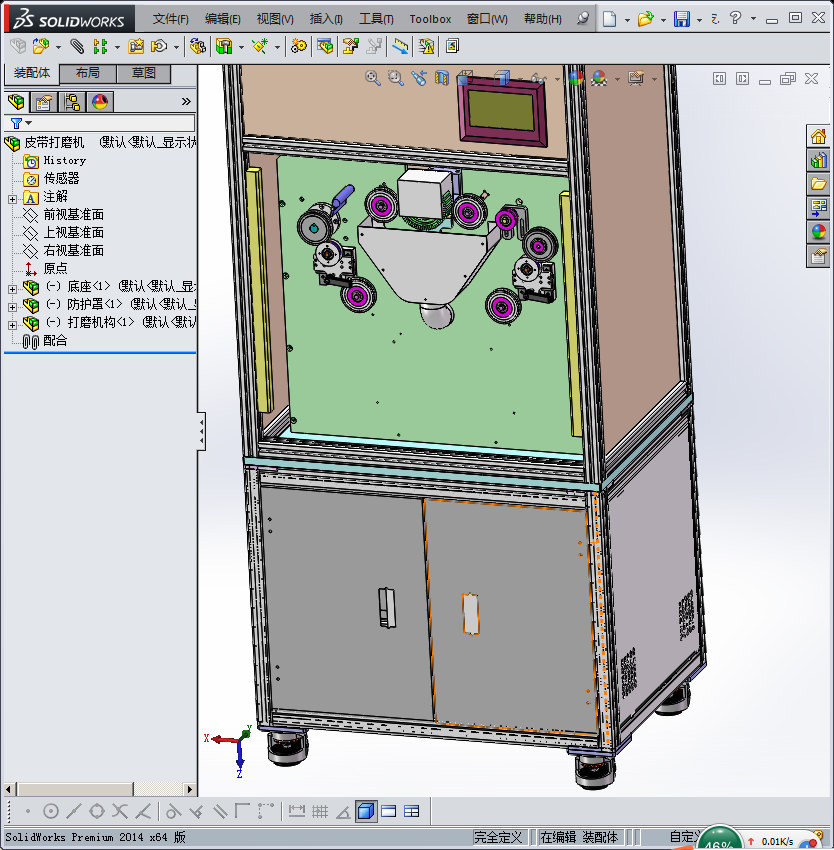Viewport: 834px width, 850px height.
Task: Open the FeatureManager design tree tab
Action: point(16,101)
